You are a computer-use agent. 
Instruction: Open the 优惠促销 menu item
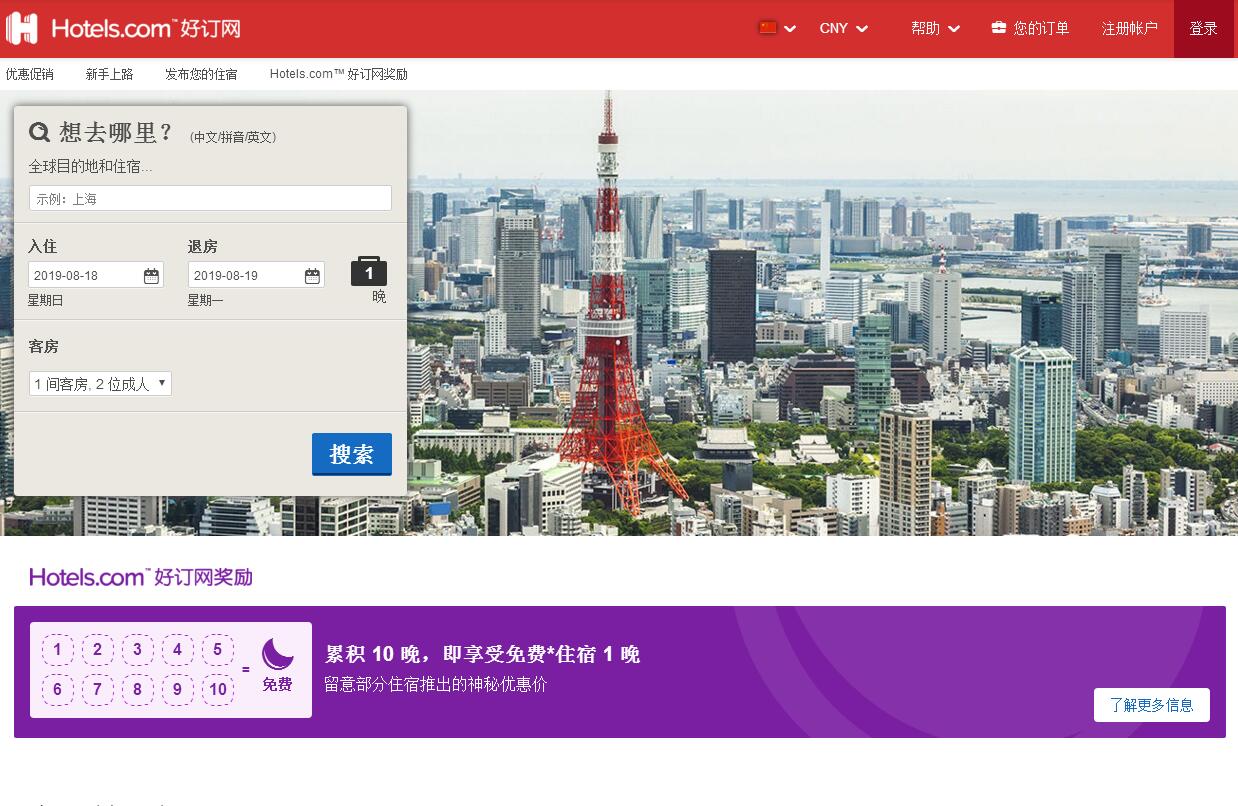tap(30, 74)
